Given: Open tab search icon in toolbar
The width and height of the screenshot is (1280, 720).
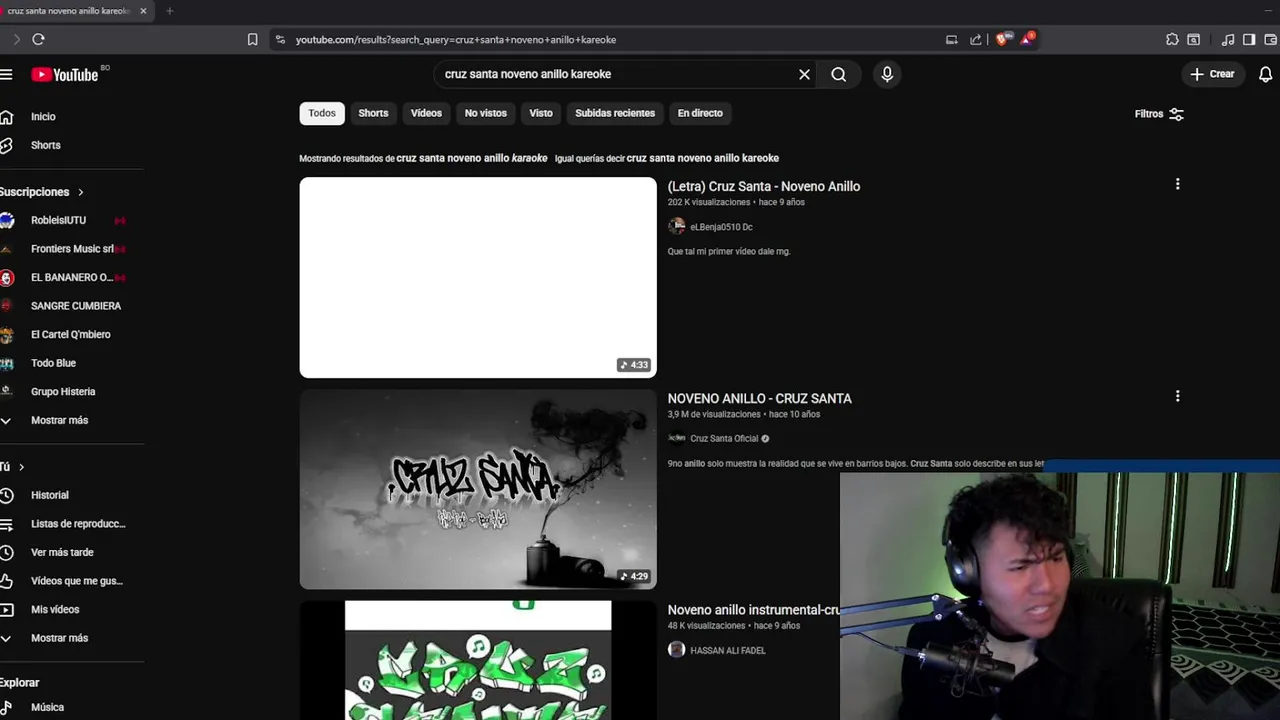Looking at the screenshot, I should tap(1193, 40).
